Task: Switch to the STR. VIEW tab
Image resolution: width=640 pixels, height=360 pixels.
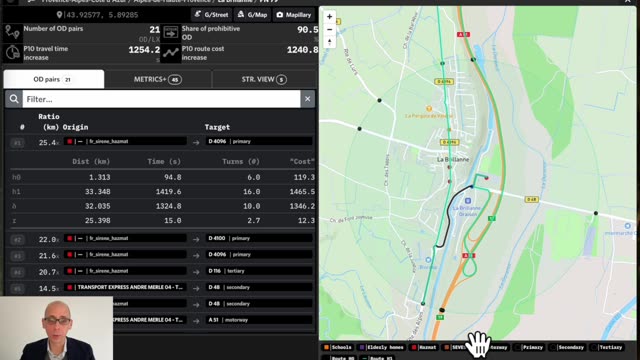Action: tap(264, 79)
